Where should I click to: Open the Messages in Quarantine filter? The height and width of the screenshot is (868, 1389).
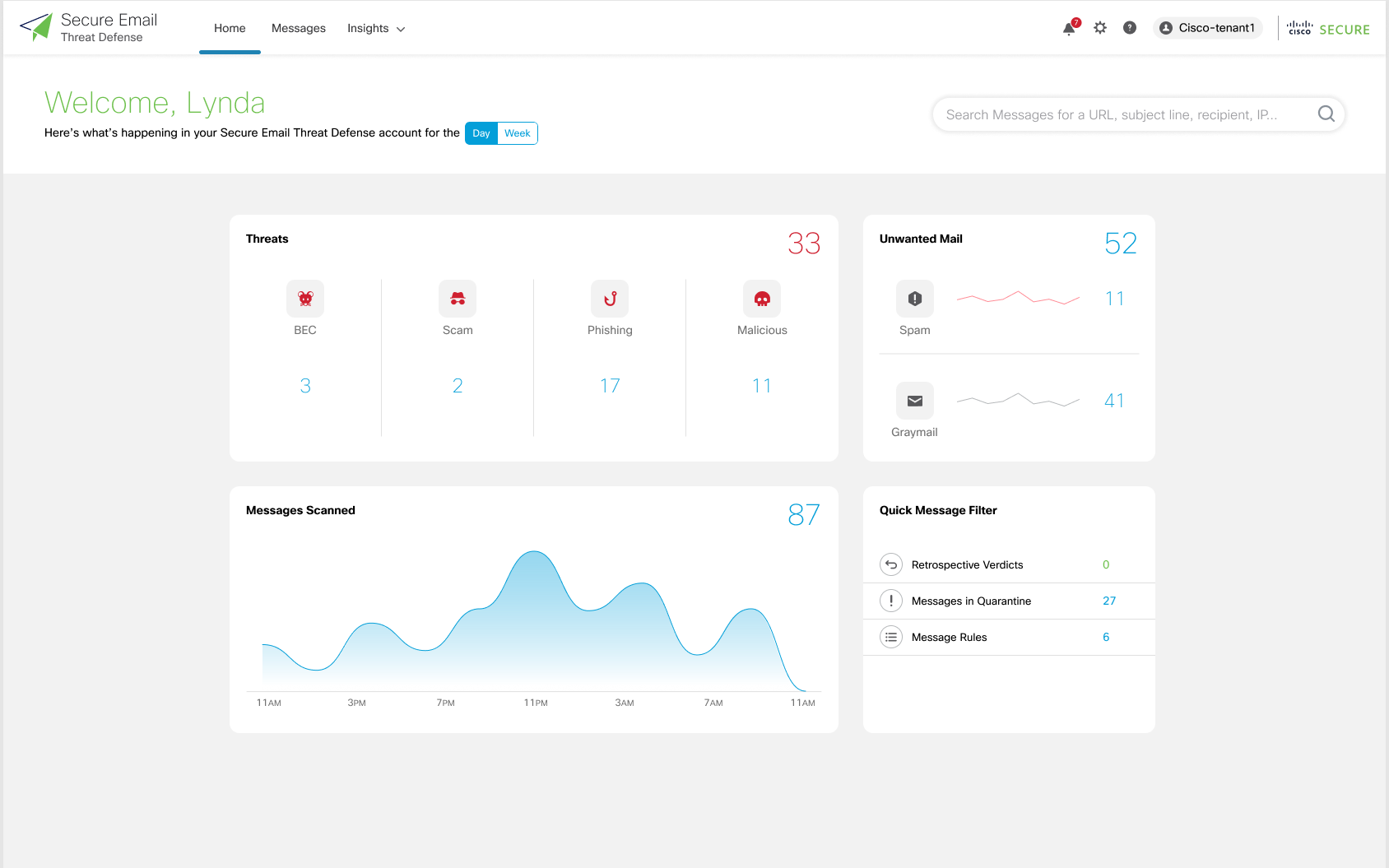pos(1009,601)
